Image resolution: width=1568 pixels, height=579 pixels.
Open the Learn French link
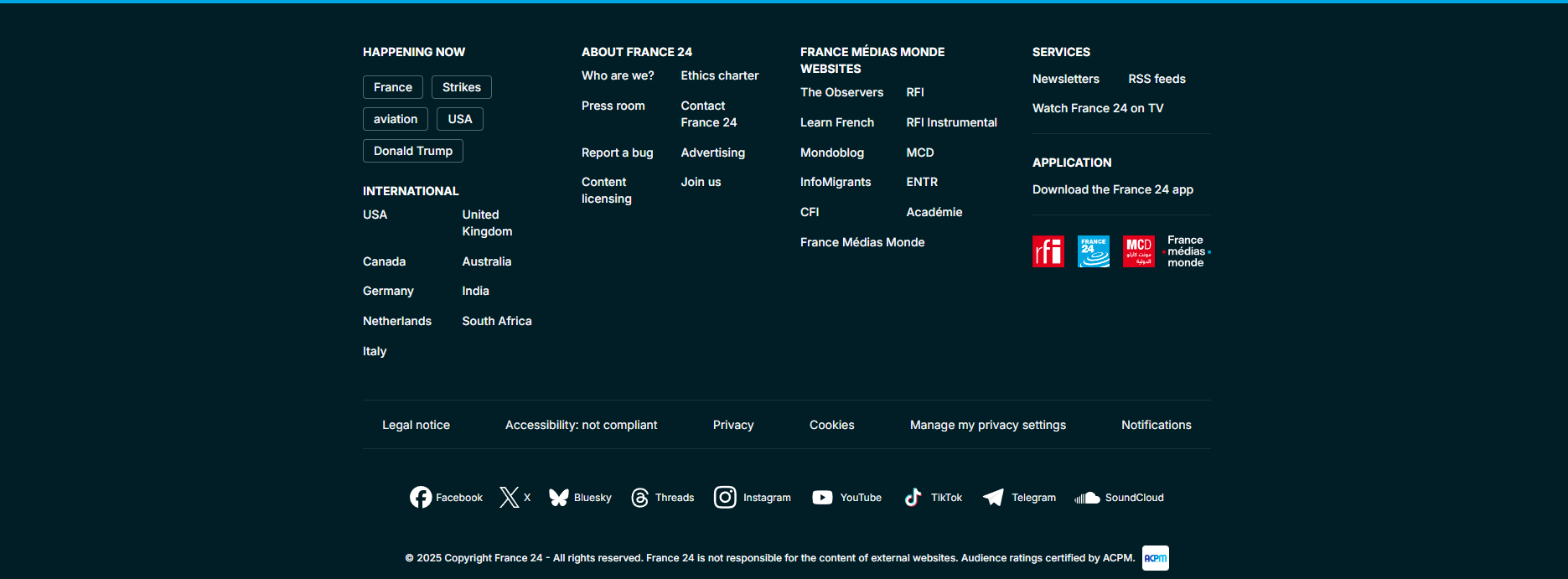(x=837, y=122)
